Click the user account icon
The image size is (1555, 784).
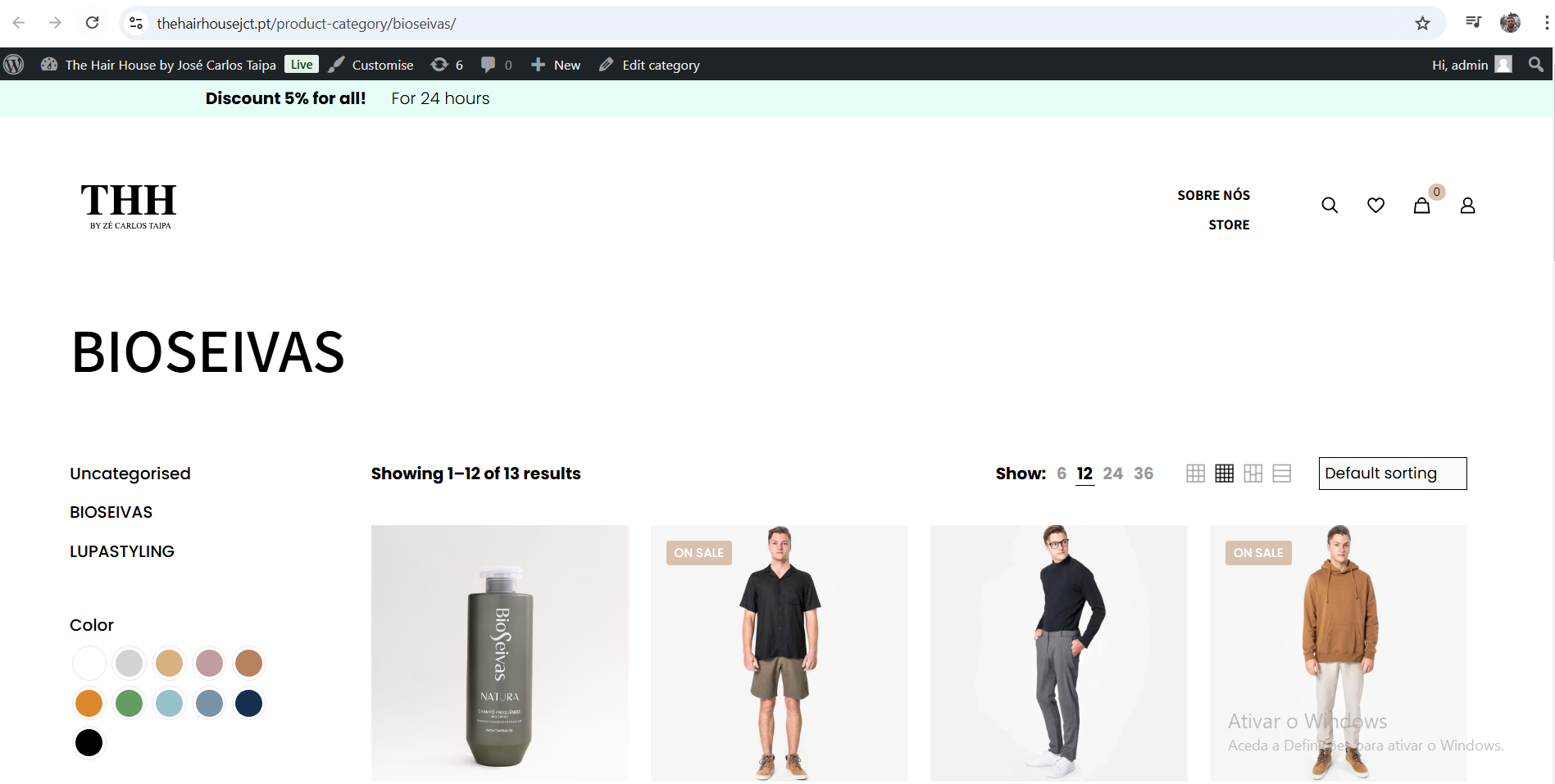[x=1467, y=206]
